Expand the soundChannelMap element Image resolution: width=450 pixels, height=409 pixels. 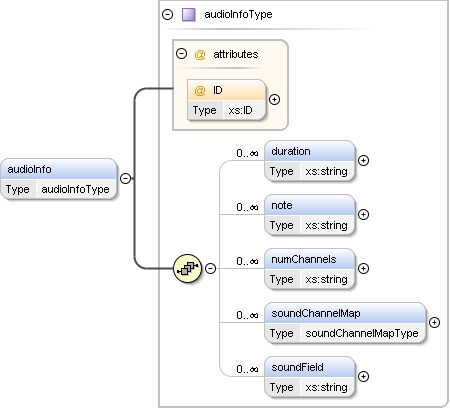(x=434, y=323)
